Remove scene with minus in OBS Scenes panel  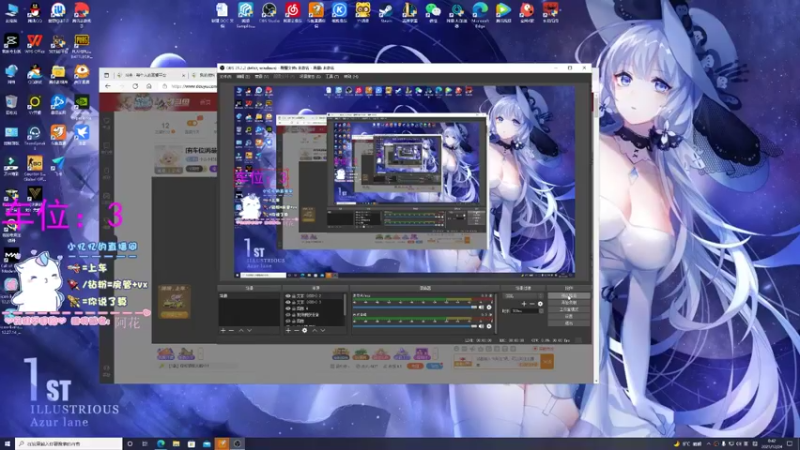click(231, 331)
